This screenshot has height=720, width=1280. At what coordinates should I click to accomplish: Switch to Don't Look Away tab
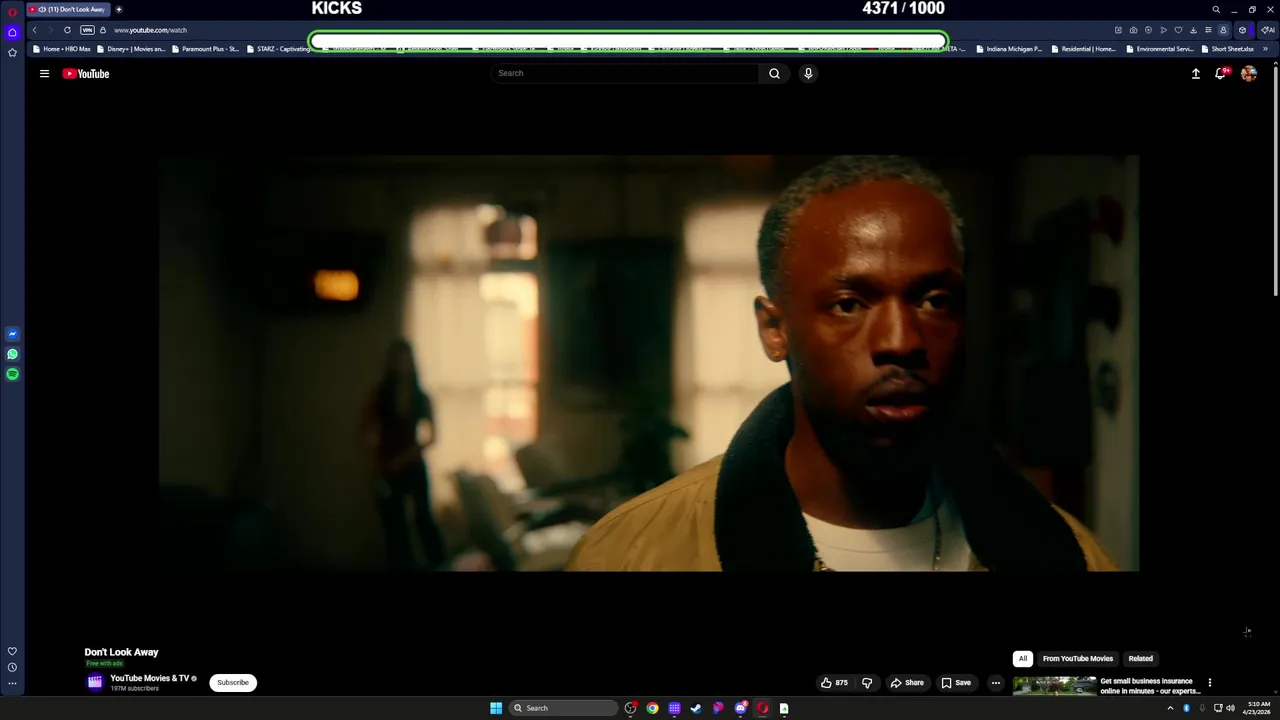click(x=68, y=9)
